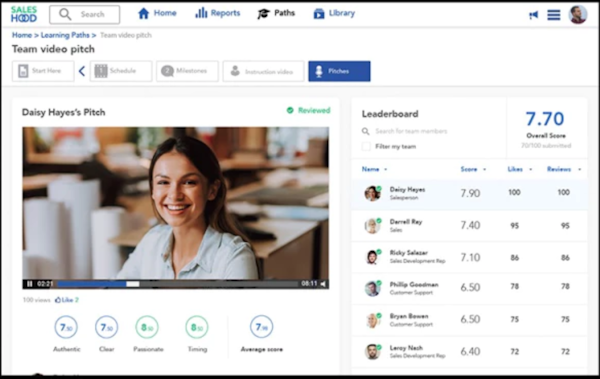Open the Library nav item

334,13
